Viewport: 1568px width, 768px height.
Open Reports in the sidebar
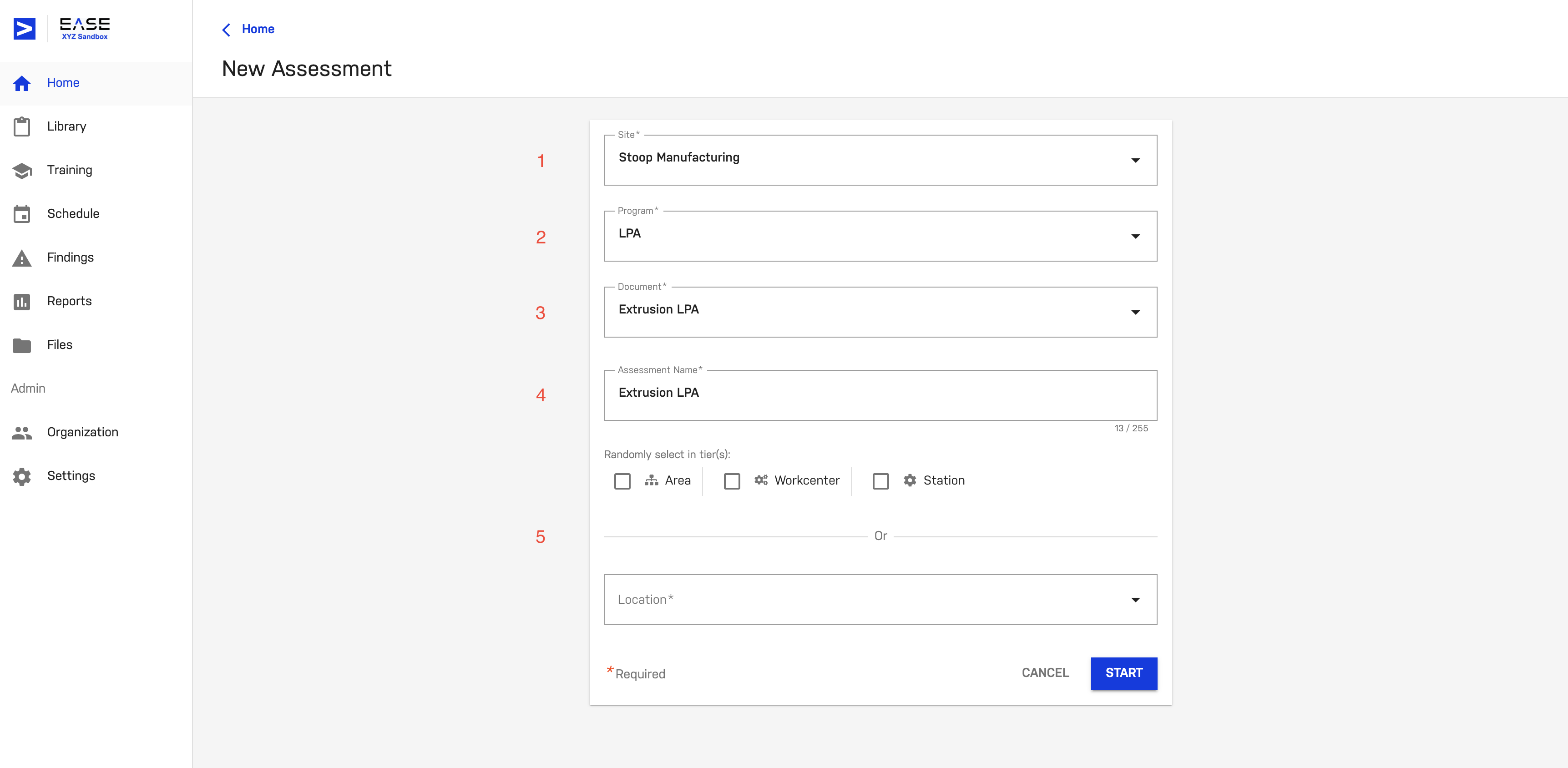pos(96,301)
